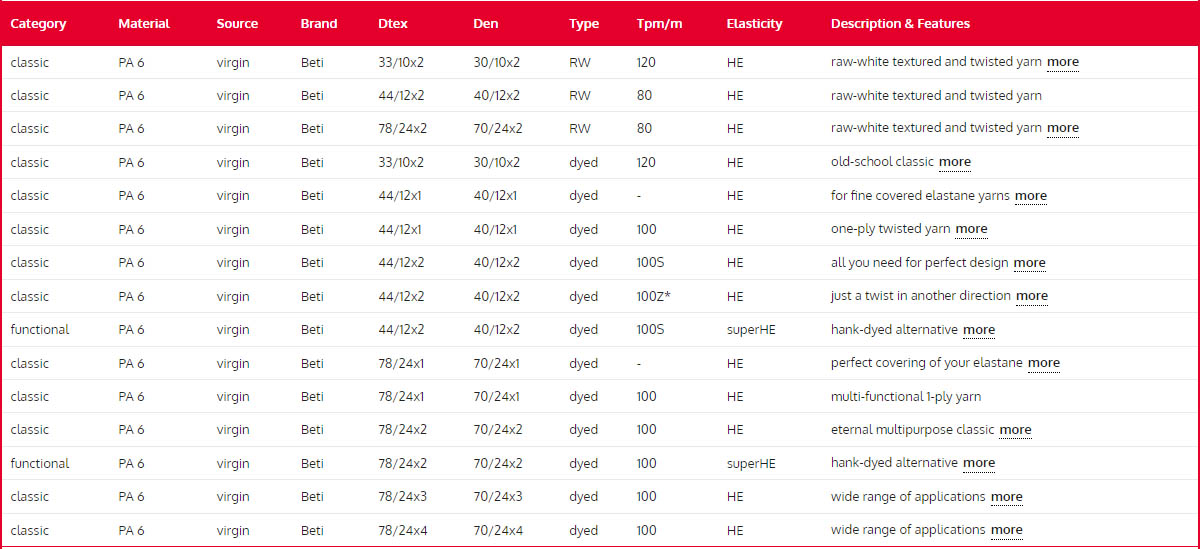The image size is (1200, 549).
Task: Click the Tpm/m column header
Action: [x=659, y=24]
